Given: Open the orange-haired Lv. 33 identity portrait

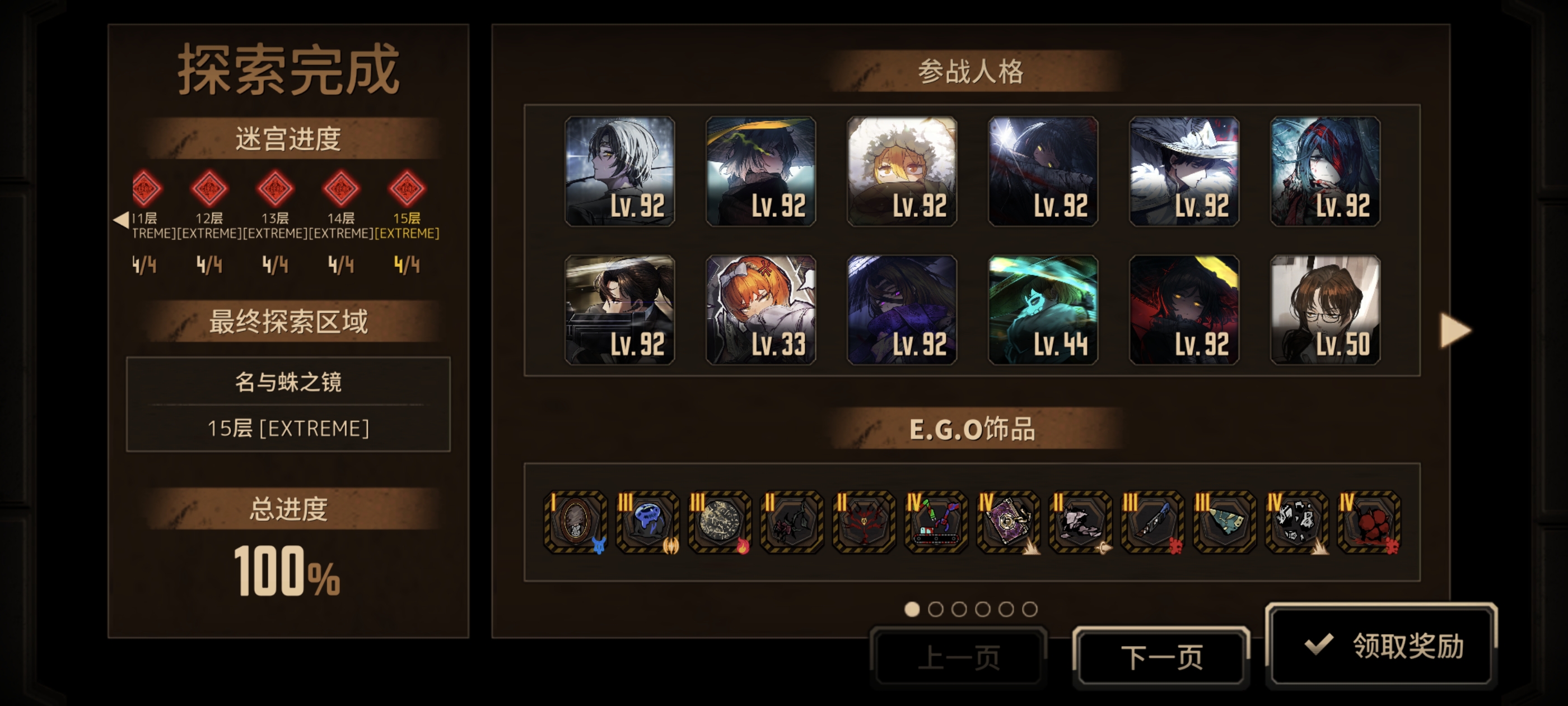Looking at the screenshot, I should [761, 310].
